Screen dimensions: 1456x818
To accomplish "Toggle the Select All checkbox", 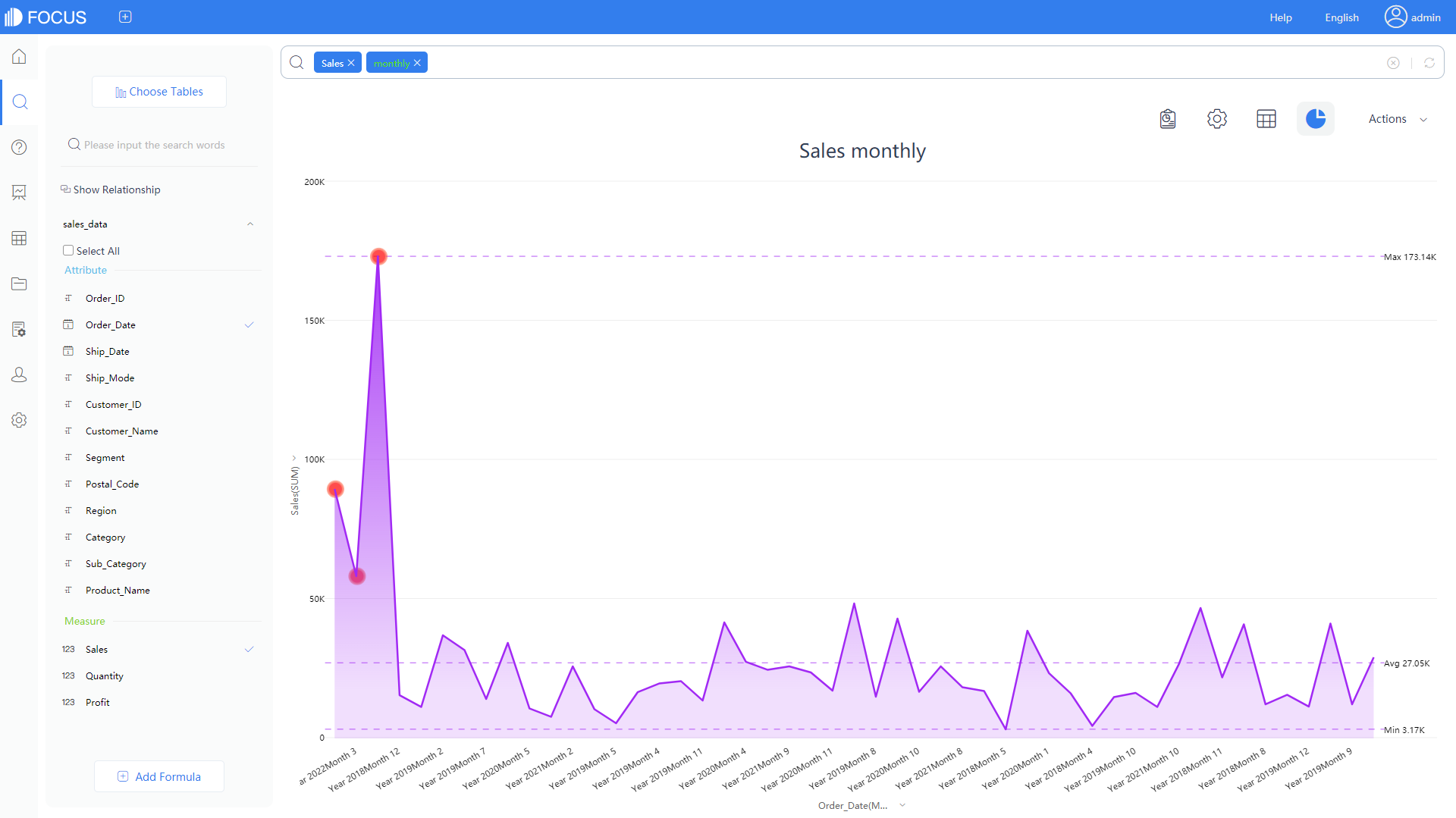I will coord(68,250).
